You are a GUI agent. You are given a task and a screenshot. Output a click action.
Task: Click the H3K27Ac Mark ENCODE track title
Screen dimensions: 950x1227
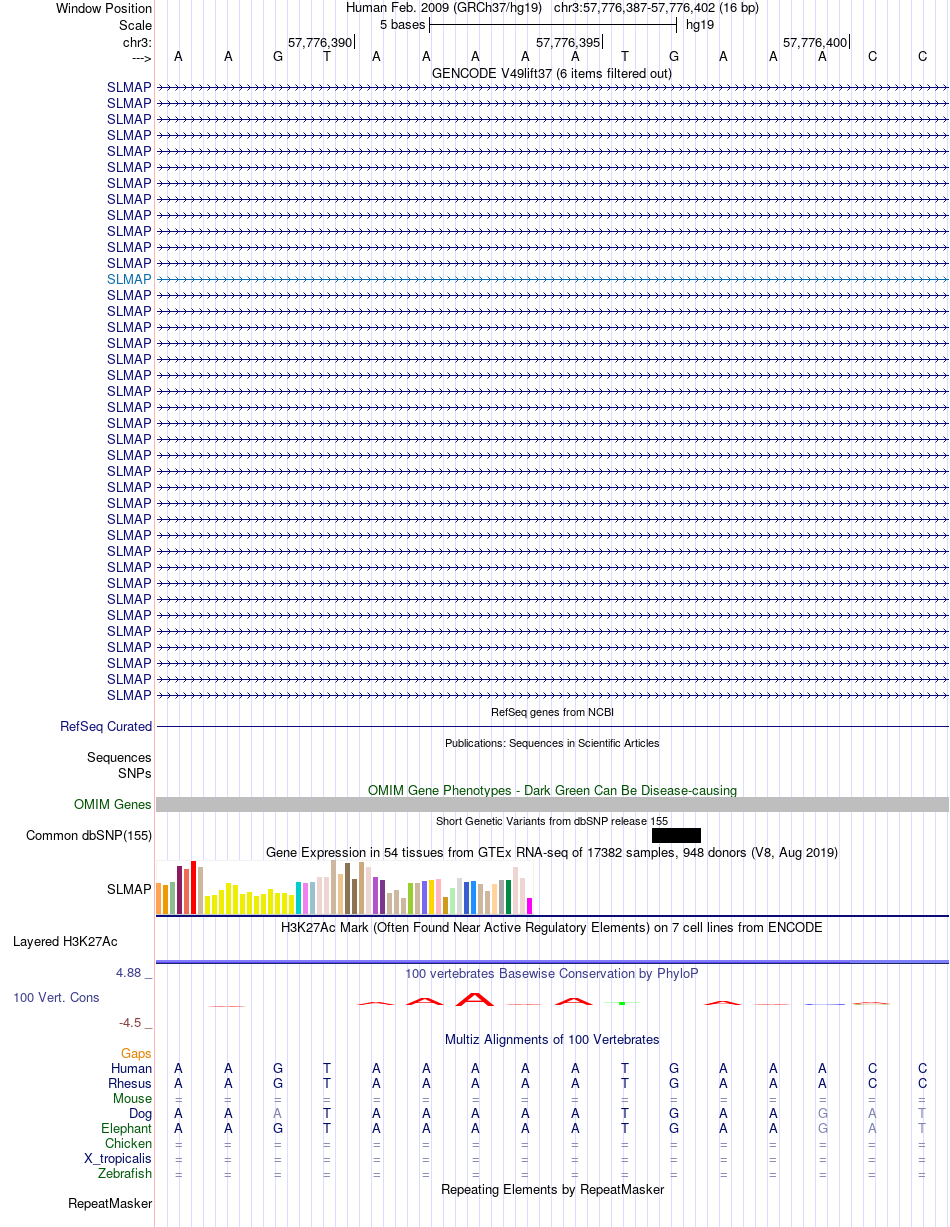coord(552,927)
